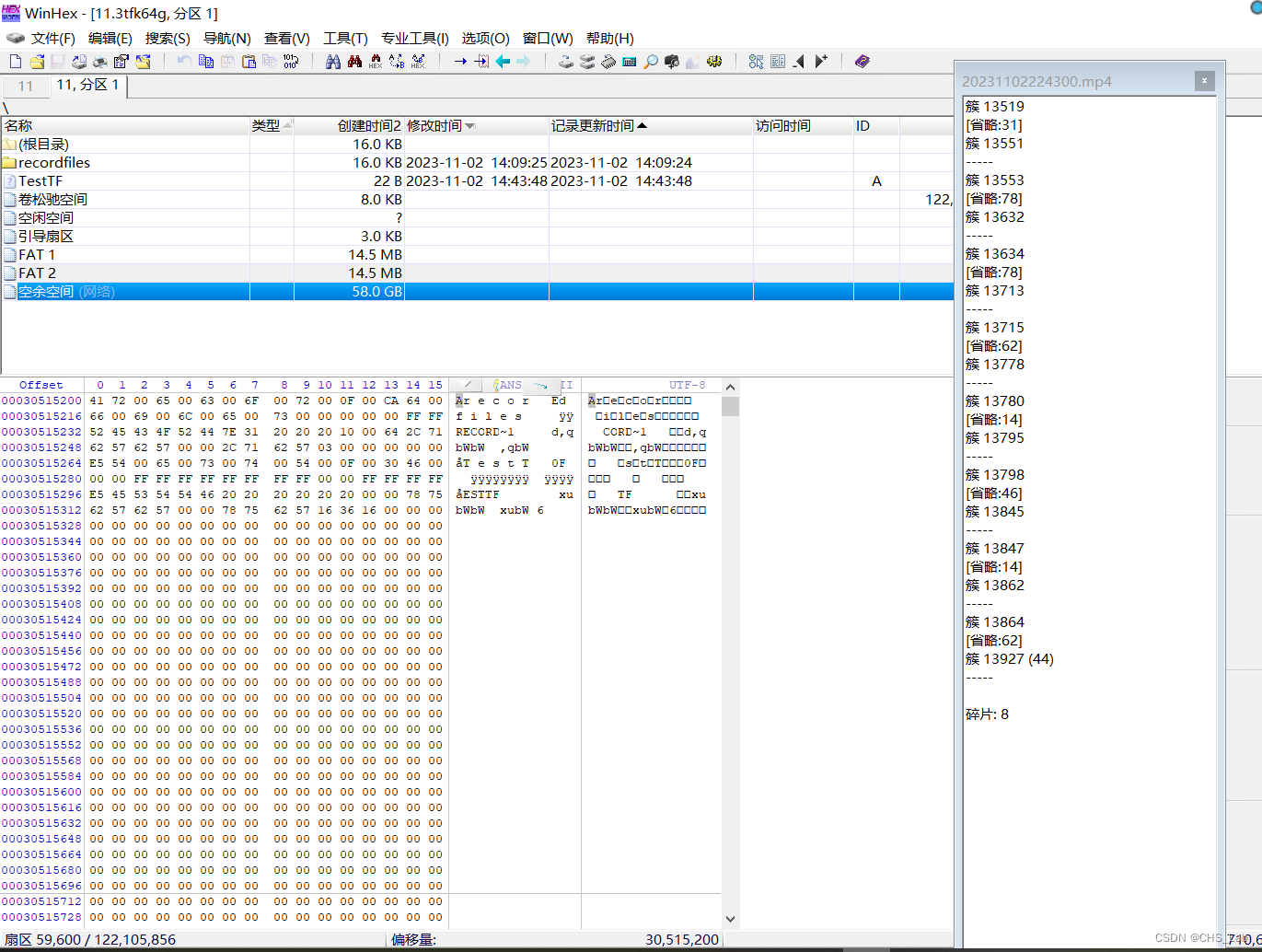Select the recordfiles folder
Screen dimensions: 1262x952
click(x=477, y=163)
